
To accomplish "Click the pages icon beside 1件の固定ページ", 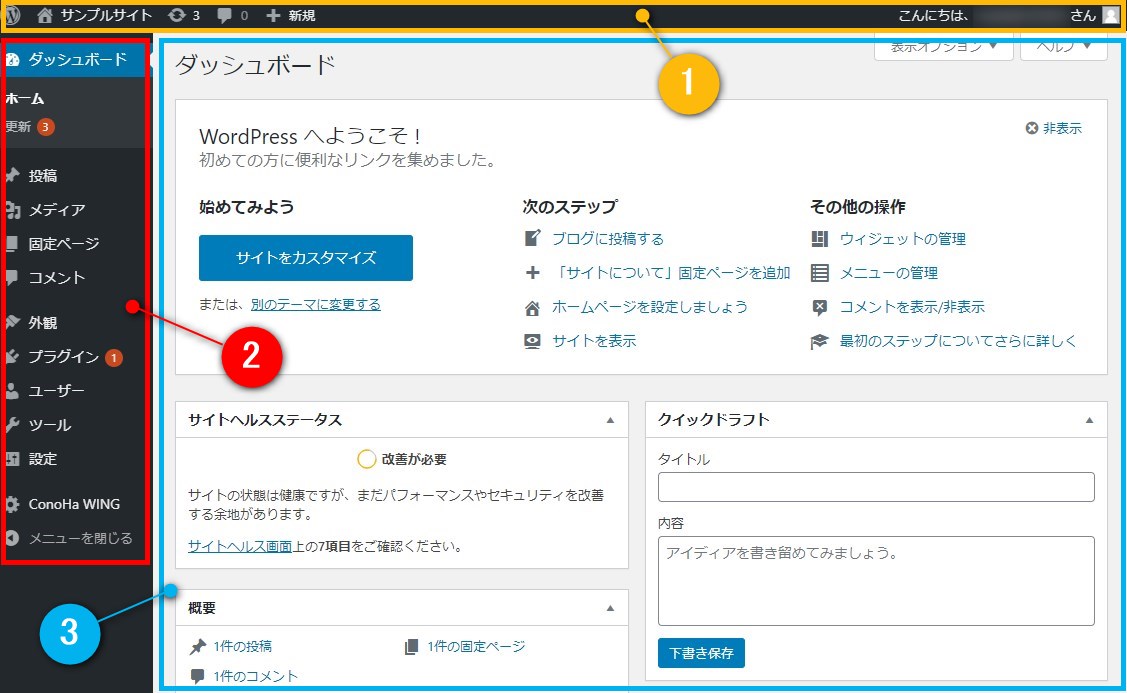I will (412, 647).
